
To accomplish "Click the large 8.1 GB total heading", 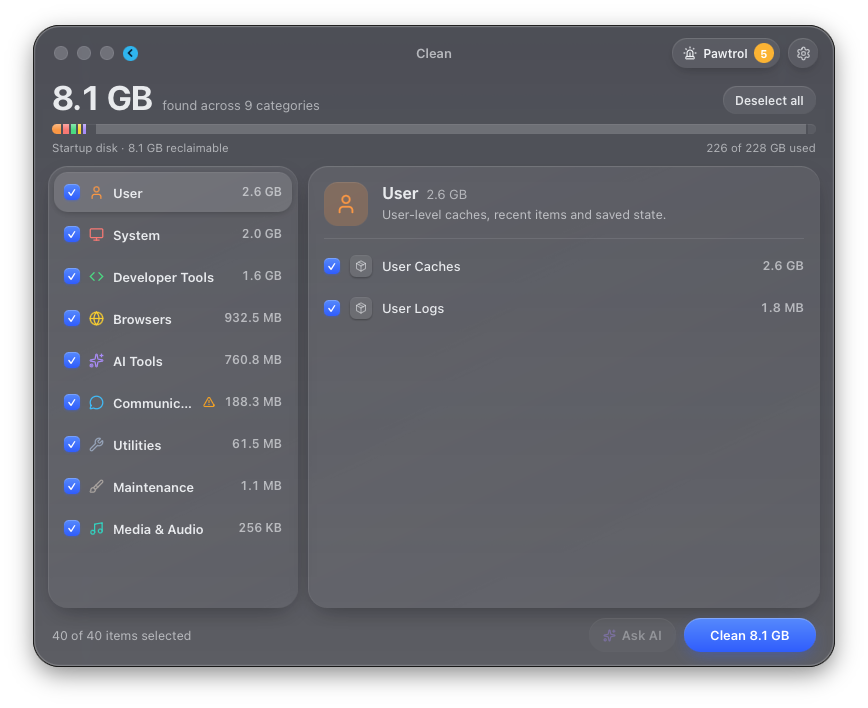I will point(102,99).
